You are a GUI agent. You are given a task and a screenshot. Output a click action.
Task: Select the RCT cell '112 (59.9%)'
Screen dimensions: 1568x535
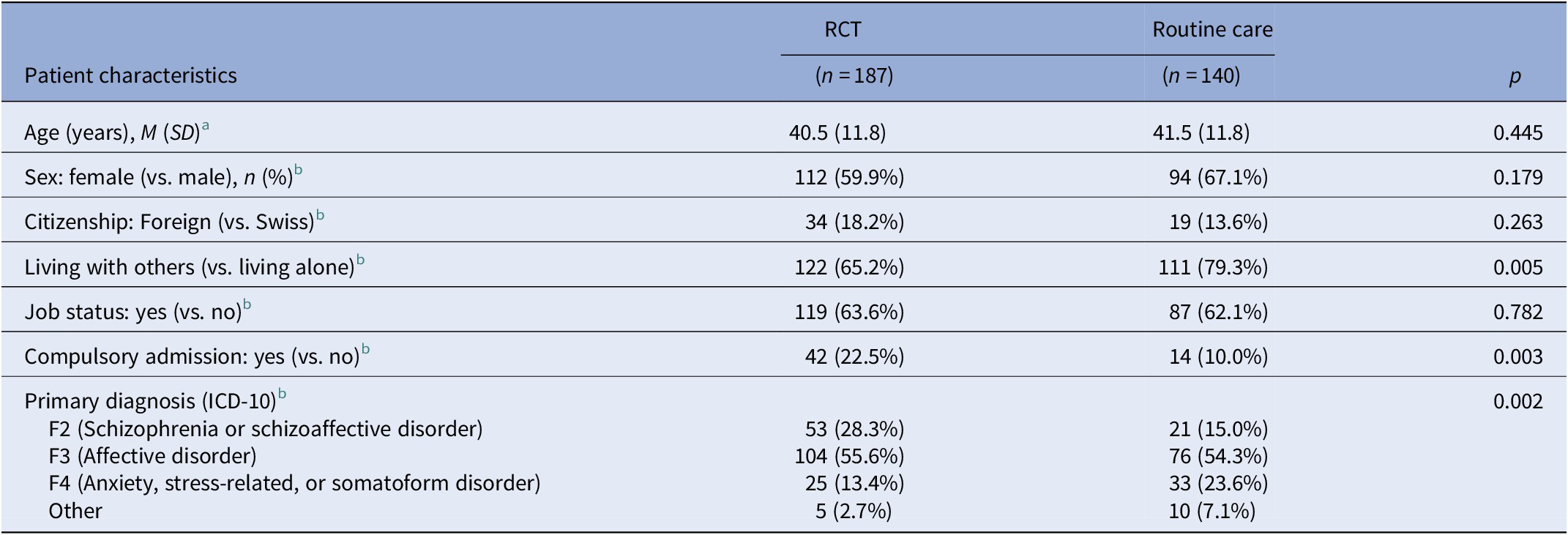pos(849,177)
